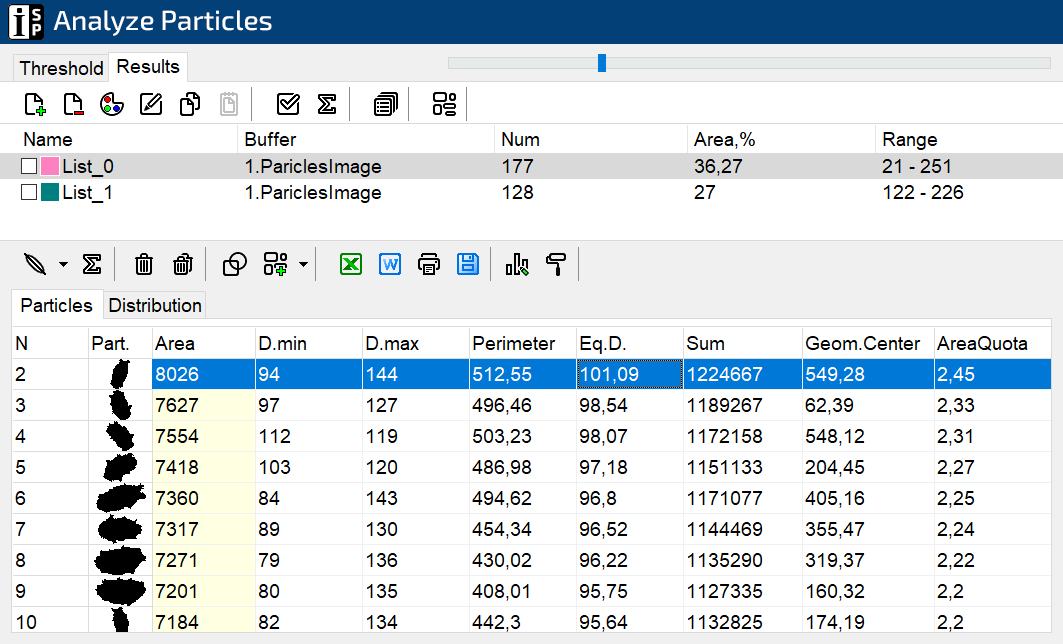This screenshot has height=644, width=1063.
Task: Click the paint roller icon
Action: point(556,264)
